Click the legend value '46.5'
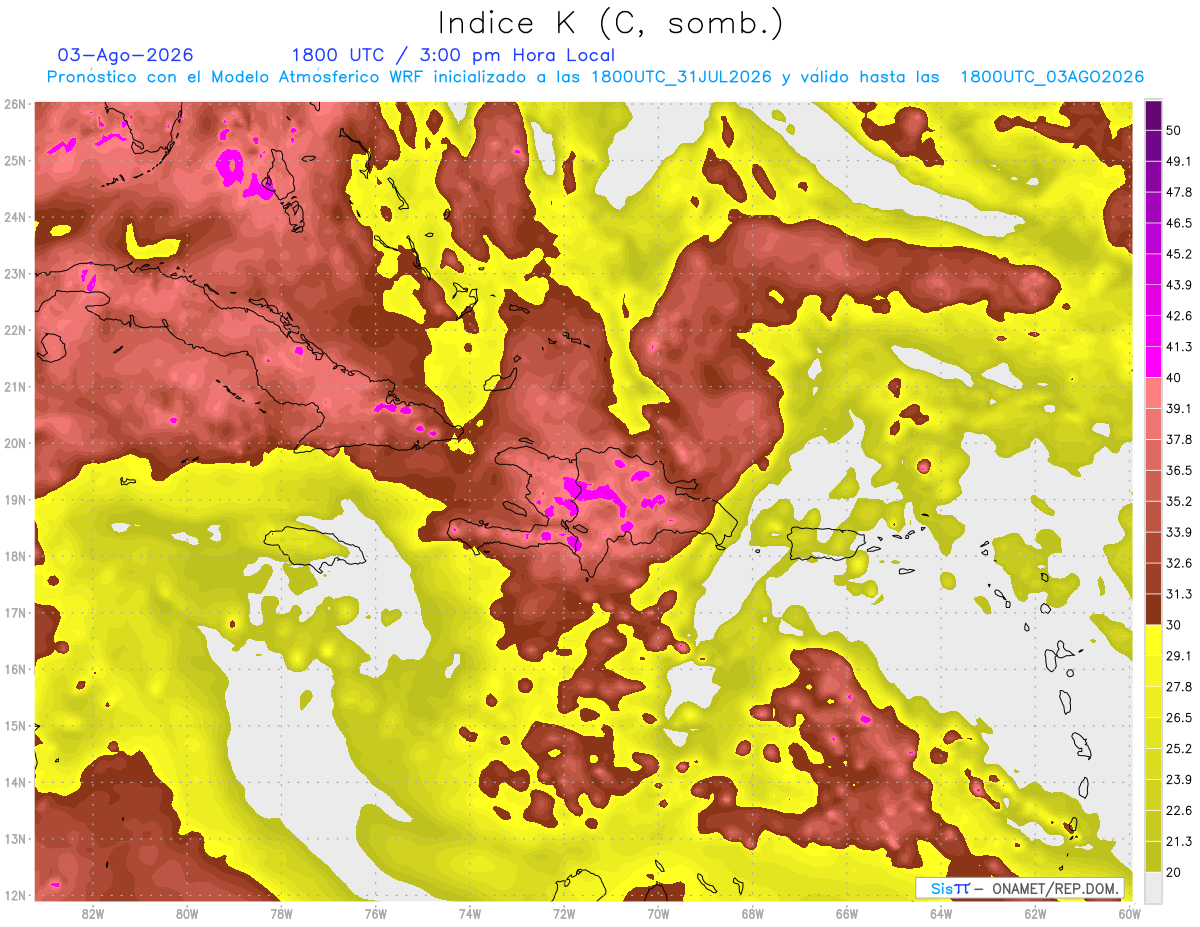The image size is (1200, 927). click(1180, 223)
